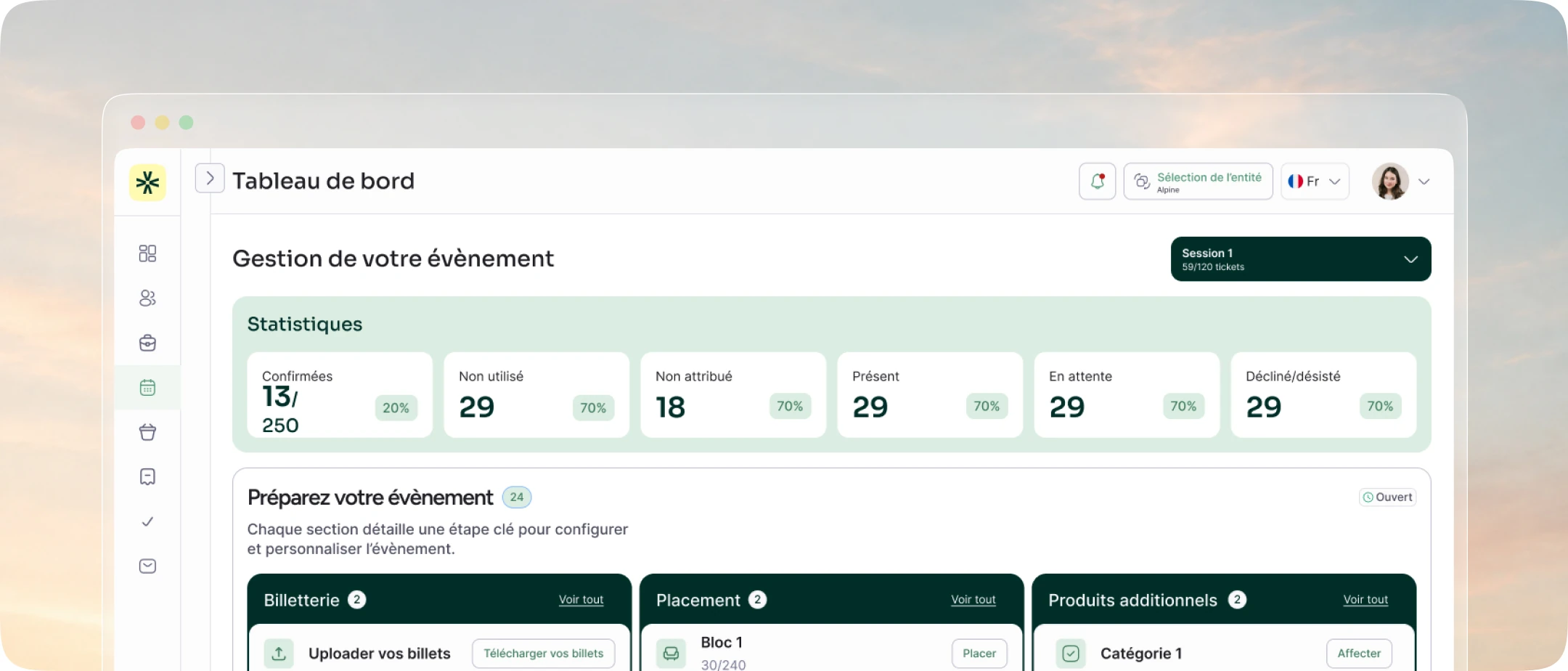Click Voir tout in Placement
1568x671 pixels.
[x=973, y=600]
